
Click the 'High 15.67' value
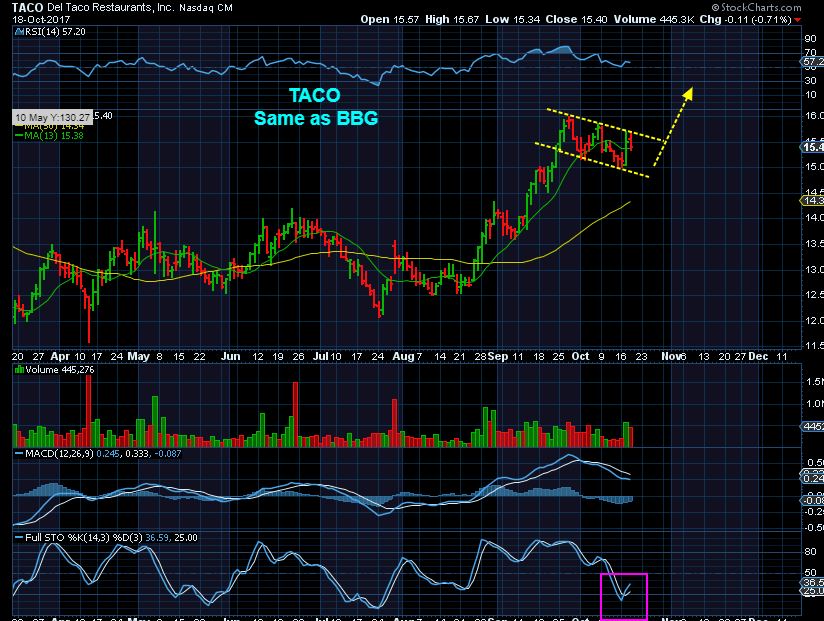click(452, 19)
